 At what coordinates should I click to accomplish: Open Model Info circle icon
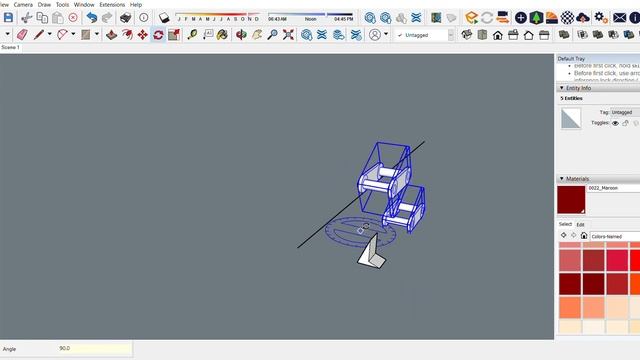pos(144,18)
